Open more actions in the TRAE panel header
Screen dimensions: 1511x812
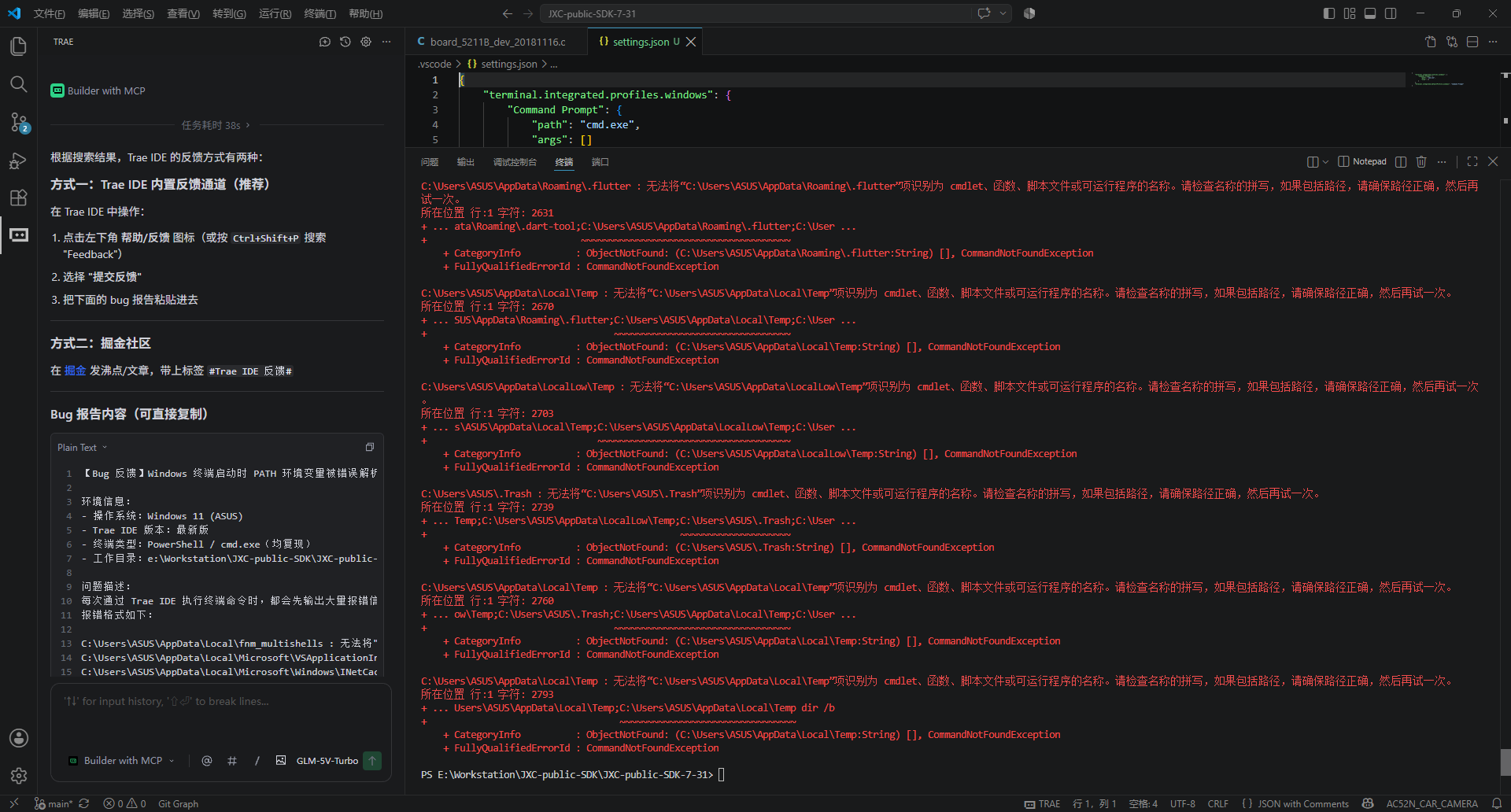[x=386, y=42]
